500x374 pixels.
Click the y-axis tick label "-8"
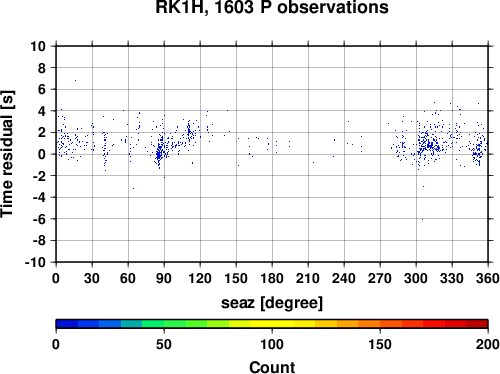pyautogui.click(x=39, y=241)
